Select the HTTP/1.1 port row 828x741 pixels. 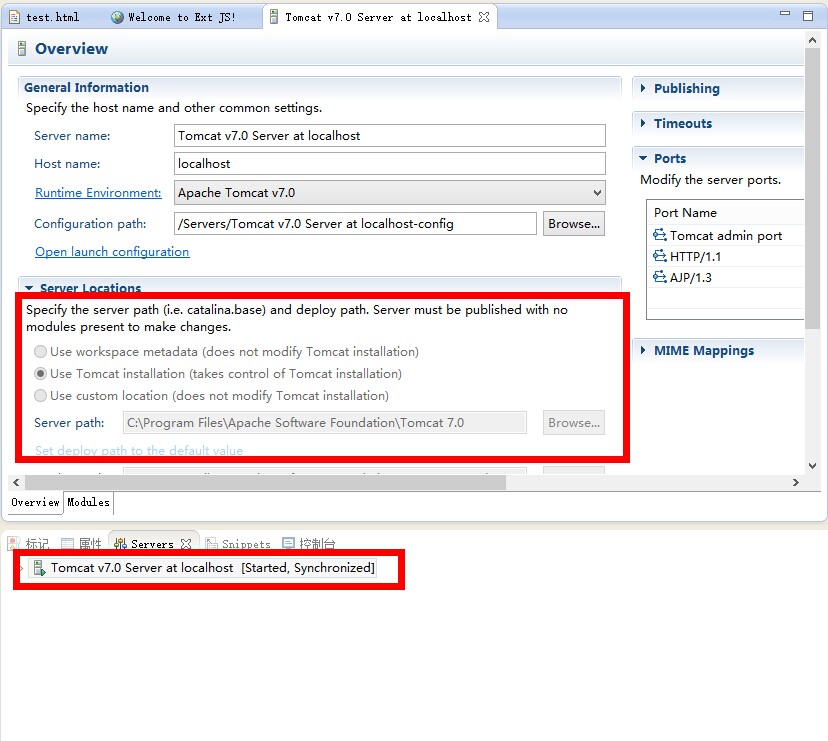point(727,256)
